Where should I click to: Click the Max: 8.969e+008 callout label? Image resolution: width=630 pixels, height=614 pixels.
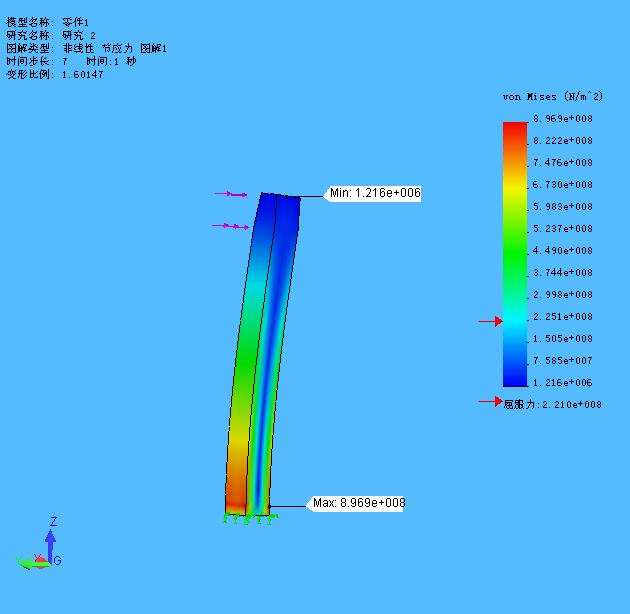(358, 503)
